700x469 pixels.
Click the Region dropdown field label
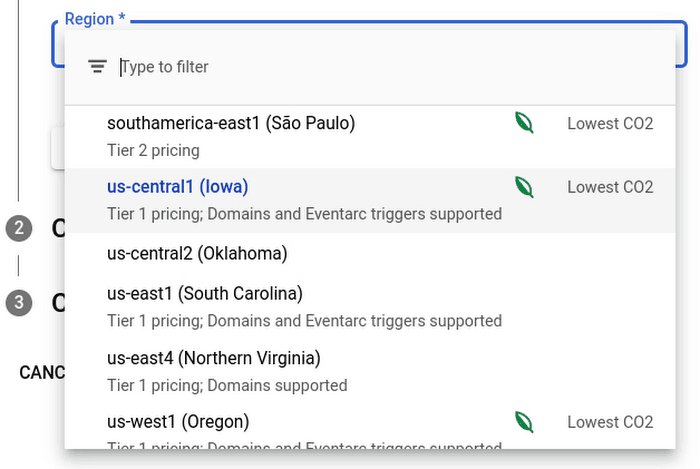pos(95,19)
